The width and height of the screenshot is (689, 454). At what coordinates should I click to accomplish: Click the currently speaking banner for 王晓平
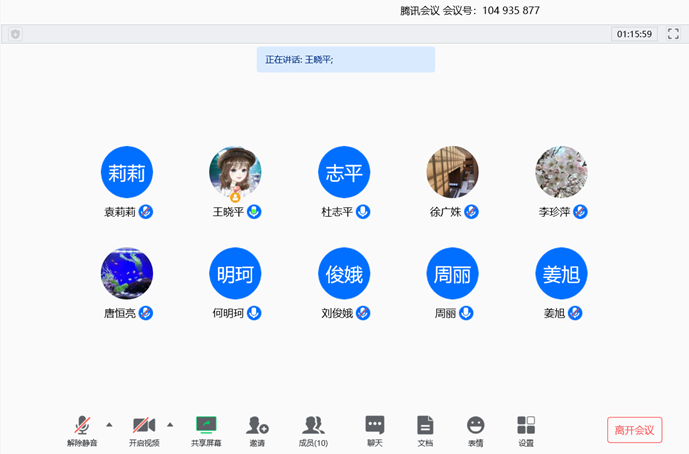tap(345, 60)
